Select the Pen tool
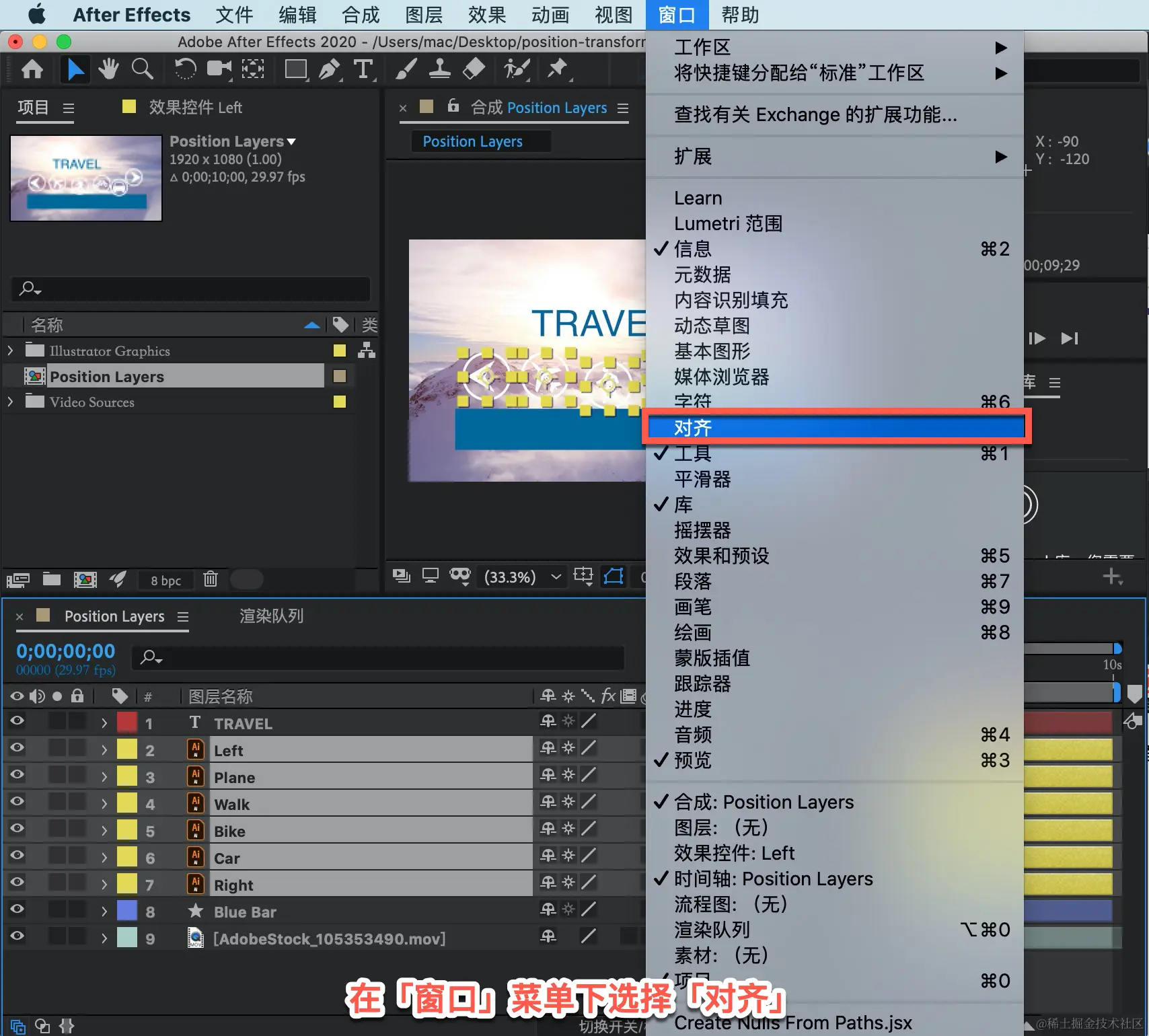This screenshot has height=1036, width=1149. [x=329, y=69]
